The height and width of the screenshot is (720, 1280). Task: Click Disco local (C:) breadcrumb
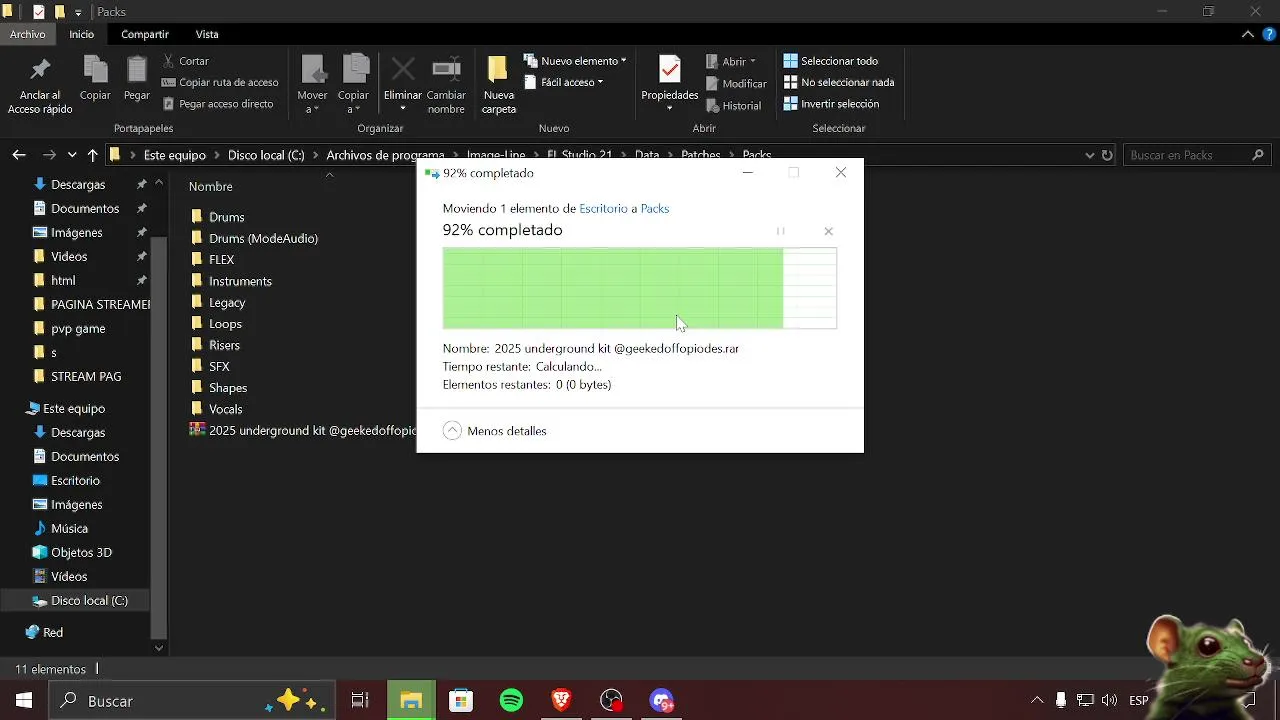pyautogui.click(x=266, y=155)
